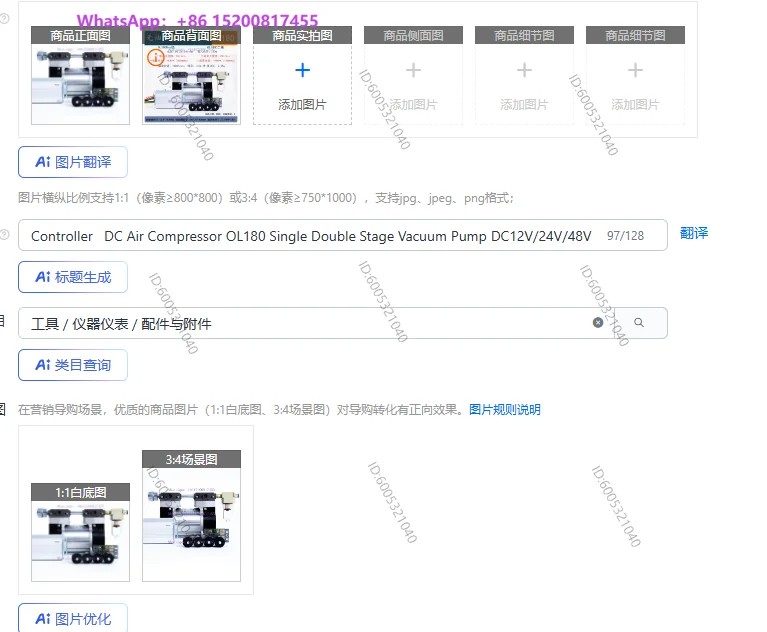The image size is (767, 632).
Task: Click the AI 类目查询 button
Action: tap(73, 365)
